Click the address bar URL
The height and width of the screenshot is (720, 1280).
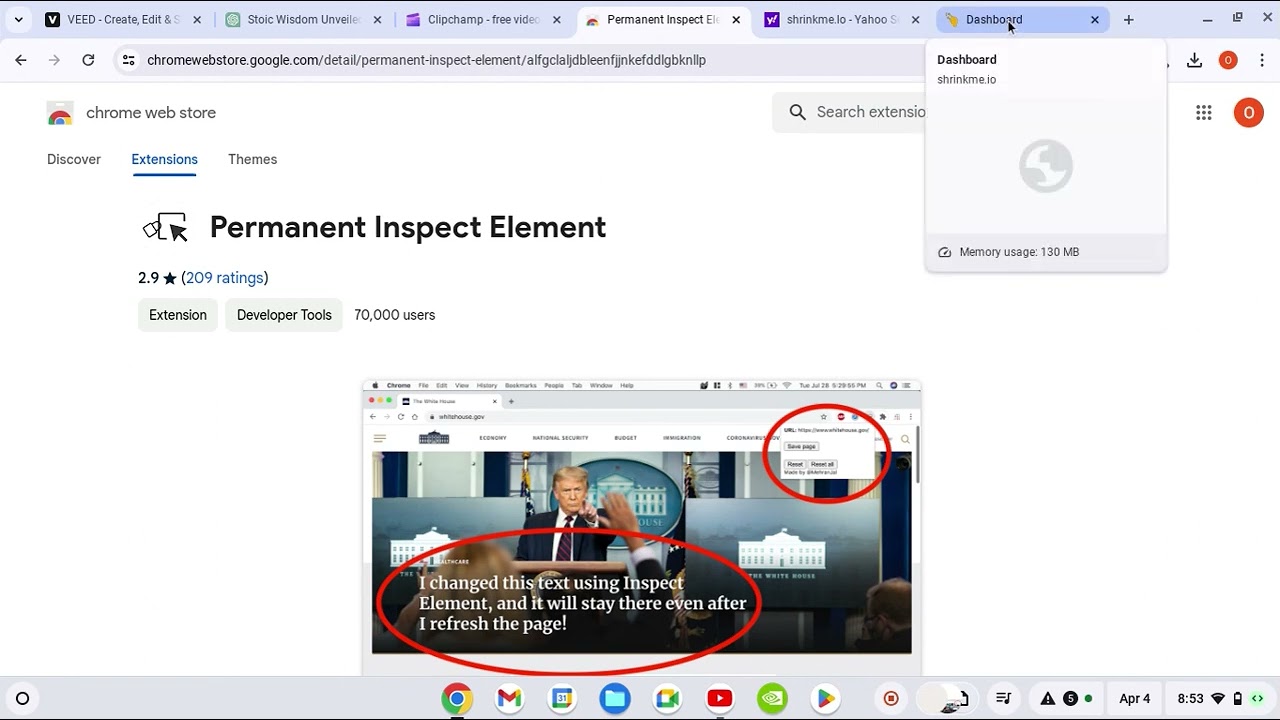(426, 60)
